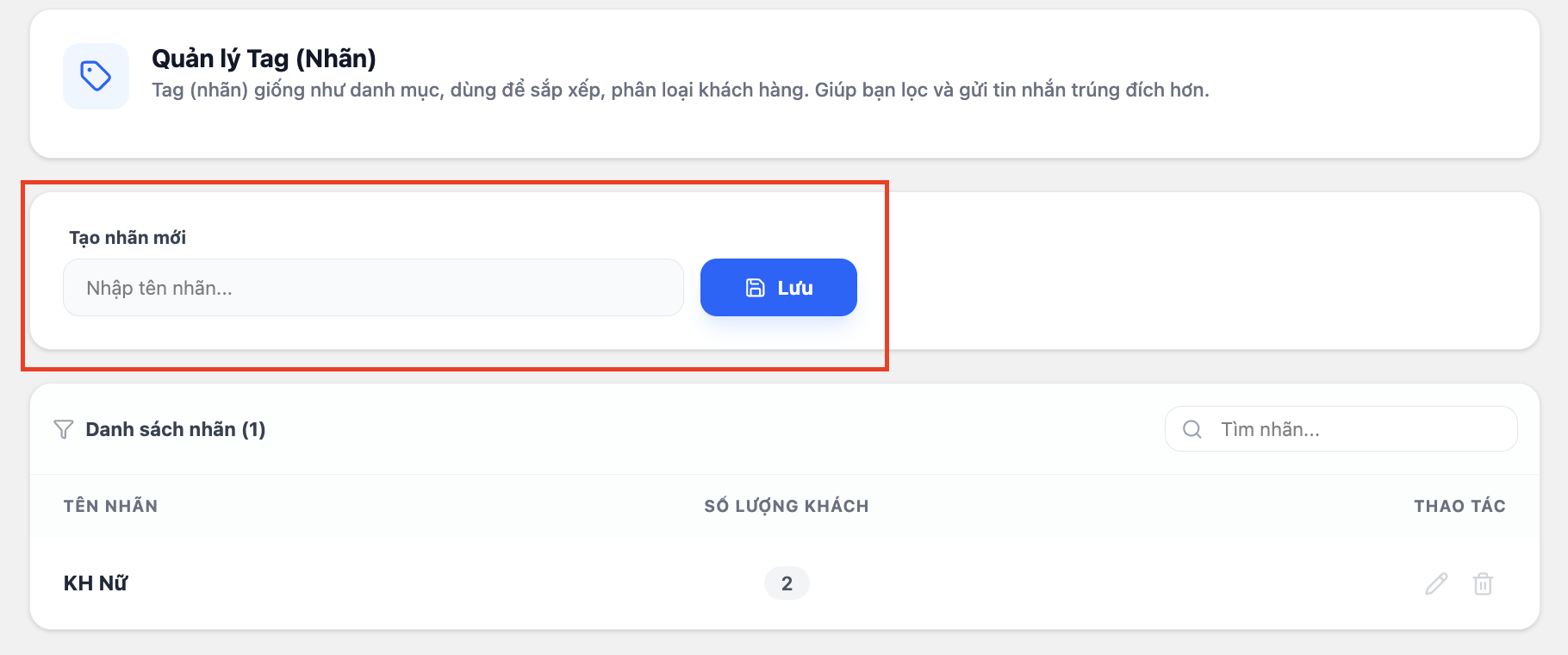The image size is (1568, 655).
Task: Click the magnifier icon in tag search box
Action: coord(1192,429)
